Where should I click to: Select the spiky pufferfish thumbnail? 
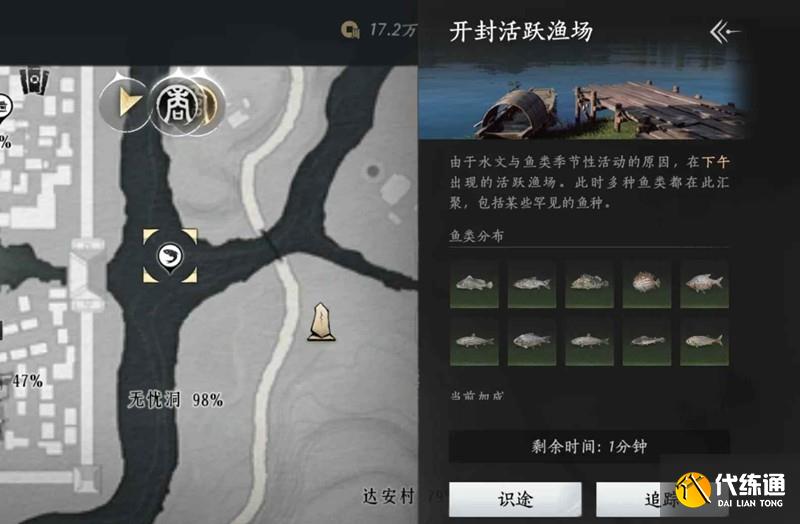(646, 284)
